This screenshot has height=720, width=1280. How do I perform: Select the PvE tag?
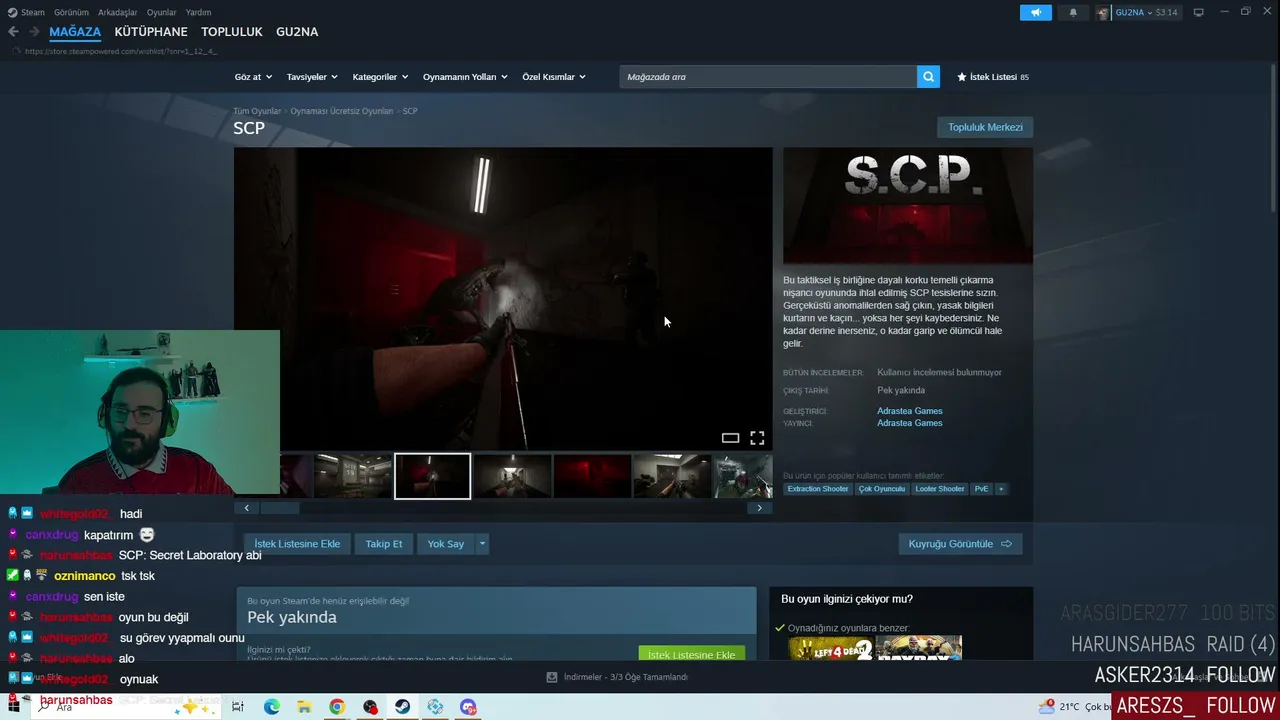(981, 489)
